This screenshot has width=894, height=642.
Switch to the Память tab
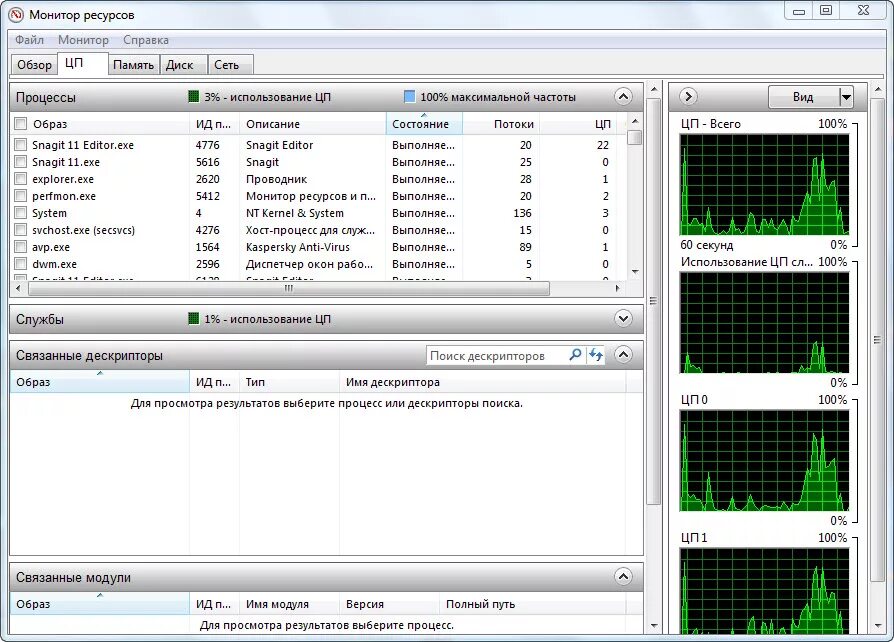pyautogui.click(x=133, y=64)
